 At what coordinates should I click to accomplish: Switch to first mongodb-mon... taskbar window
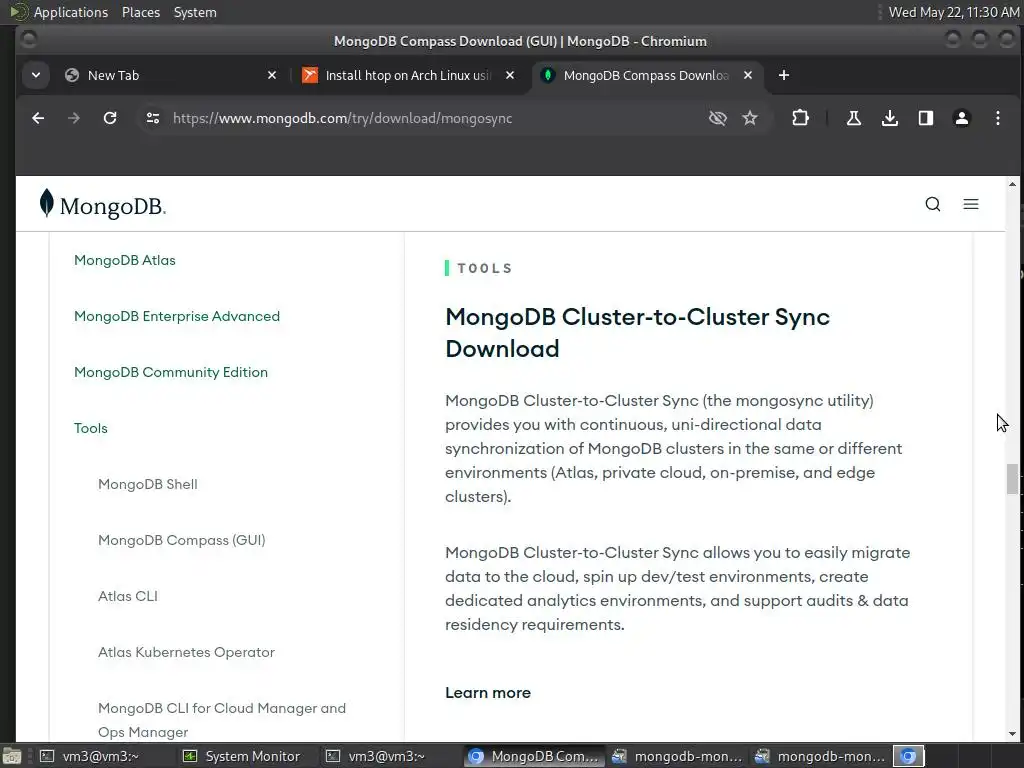coord(677,756)
